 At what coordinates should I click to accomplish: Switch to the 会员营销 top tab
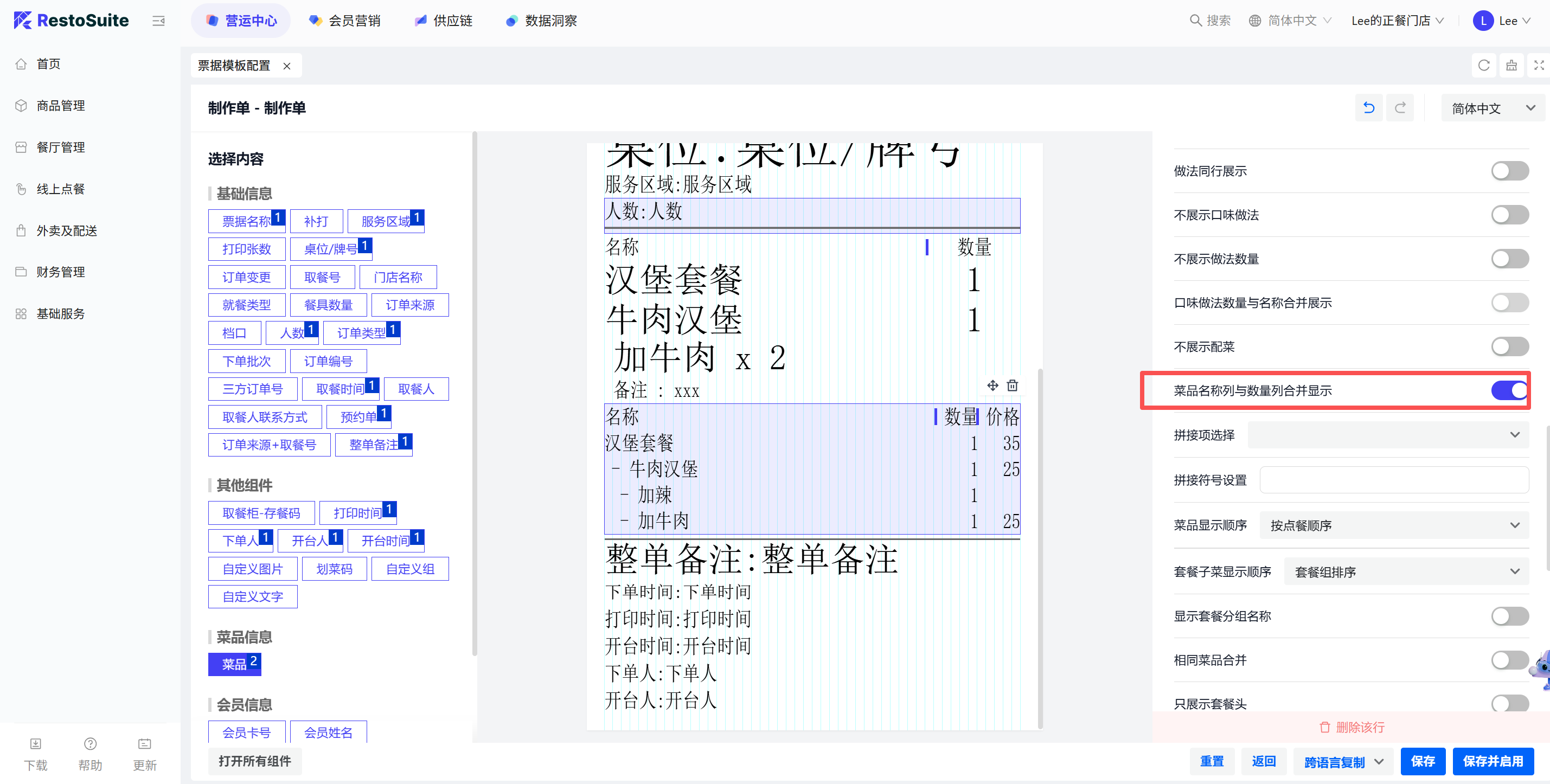click(344, 21)
